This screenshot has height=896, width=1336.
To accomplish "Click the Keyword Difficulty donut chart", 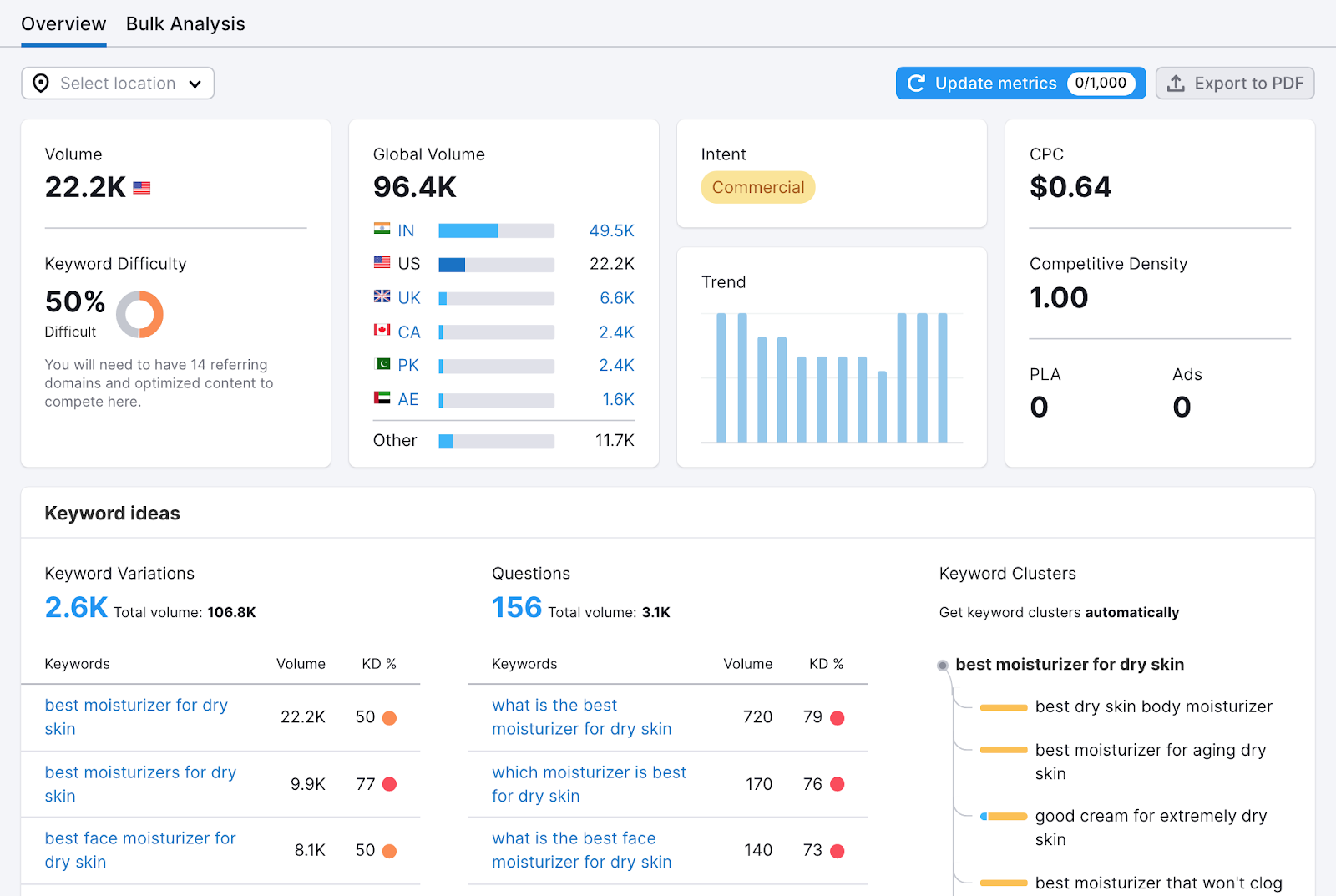I will 140,314.
